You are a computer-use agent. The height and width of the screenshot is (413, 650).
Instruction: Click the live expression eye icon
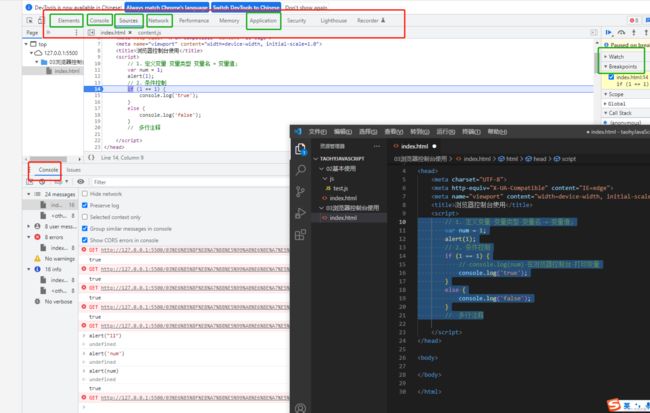pos(80,182)
